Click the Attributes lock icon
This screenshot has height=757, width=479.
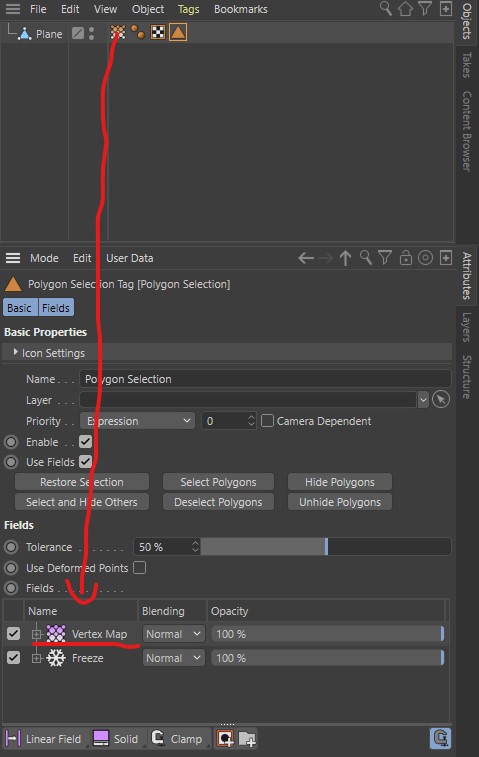405,258
